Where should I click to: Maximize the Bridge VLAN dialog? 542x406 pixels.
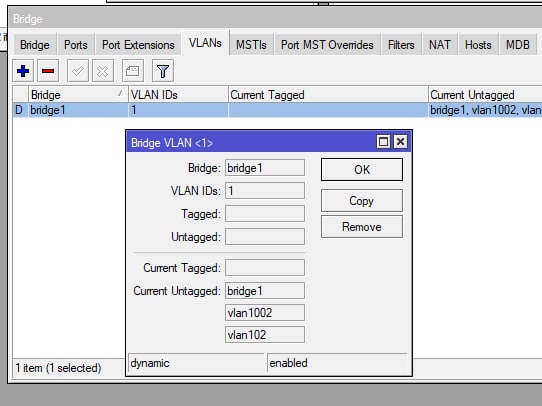[x=383, y=142]
